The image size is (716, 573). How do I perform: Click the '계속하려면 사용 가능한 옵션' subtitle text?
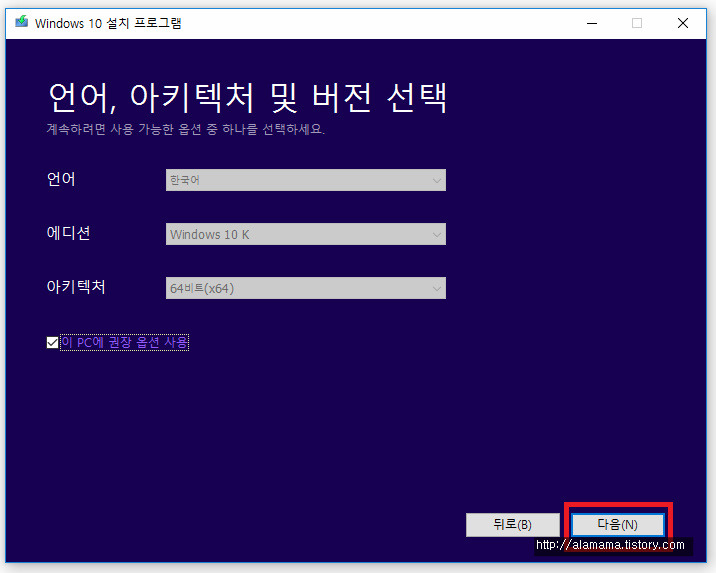pyautogui.click(x=185, y=129)
